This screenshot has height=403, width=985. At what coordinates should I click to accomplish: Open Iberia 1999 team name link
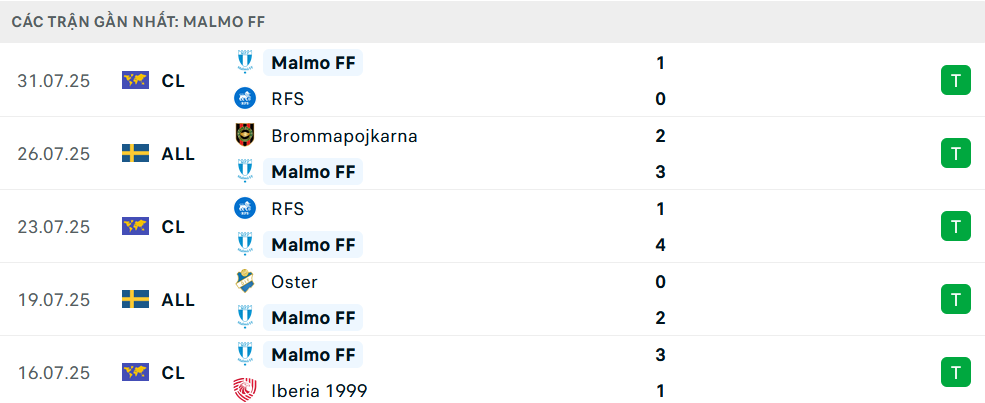(319, 391)
